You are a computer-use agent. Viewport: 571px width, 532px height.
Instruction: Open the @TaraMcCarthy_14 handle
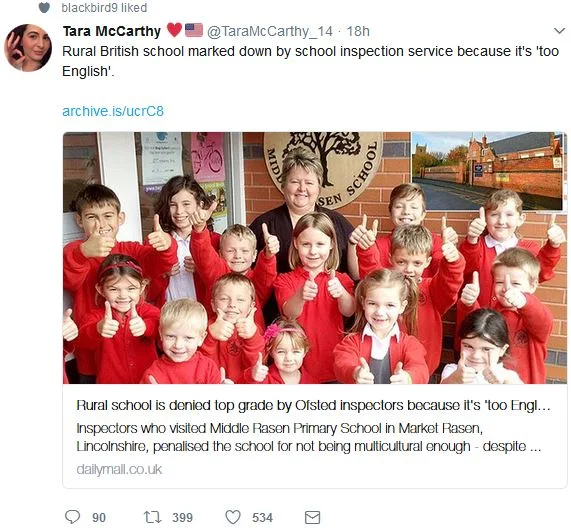[270, 32]
